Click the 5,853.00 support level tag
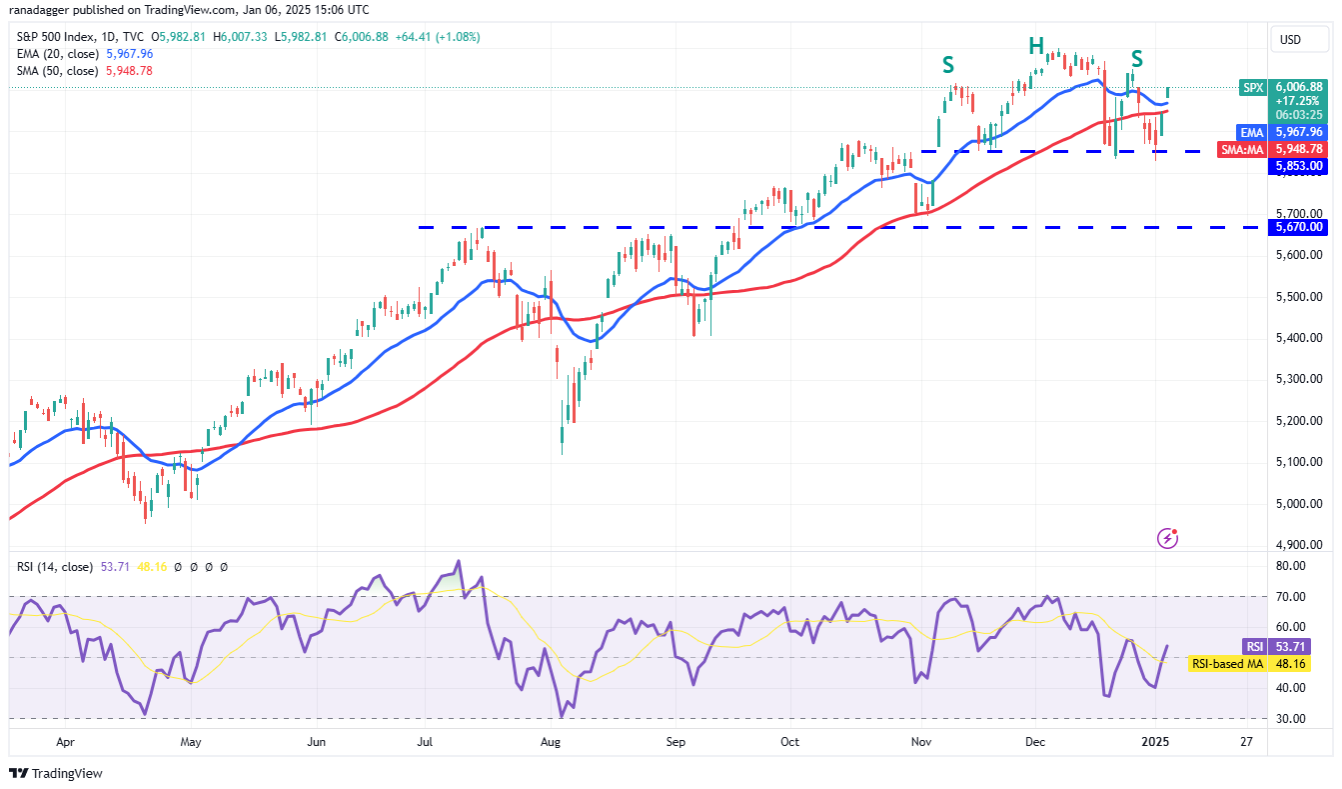1342x789 pixels. point(1299,166)
